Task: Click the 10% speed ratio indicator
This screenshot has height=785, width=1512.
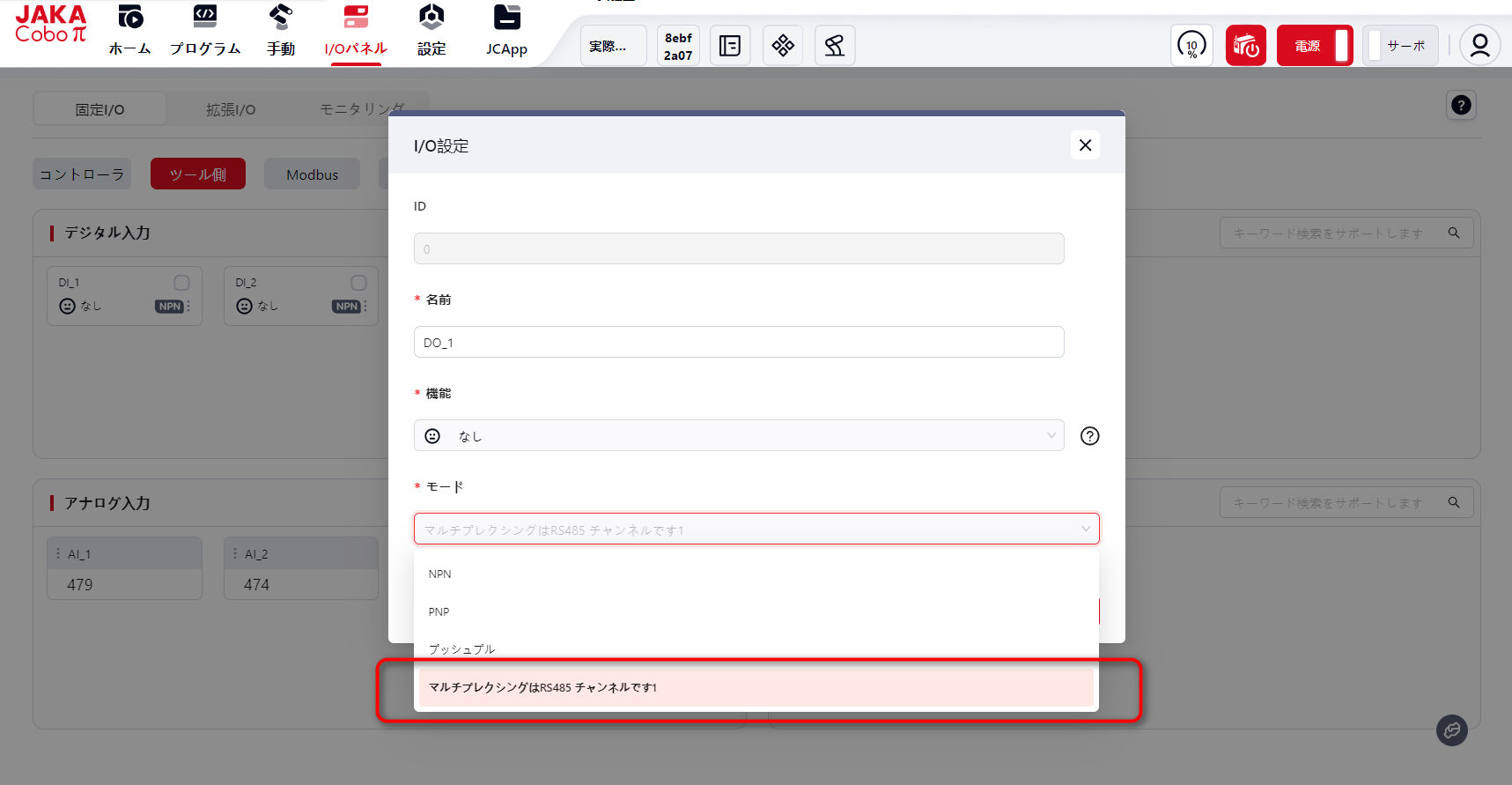Action: [1191, 46]
